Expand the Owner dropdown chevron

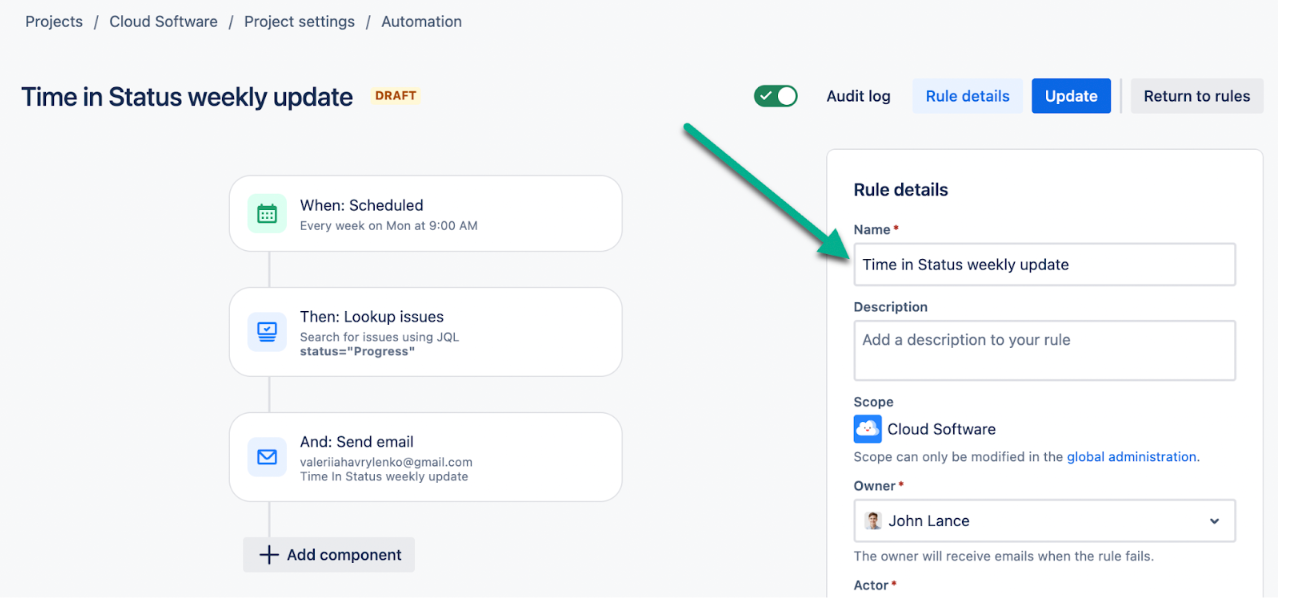1214,521
